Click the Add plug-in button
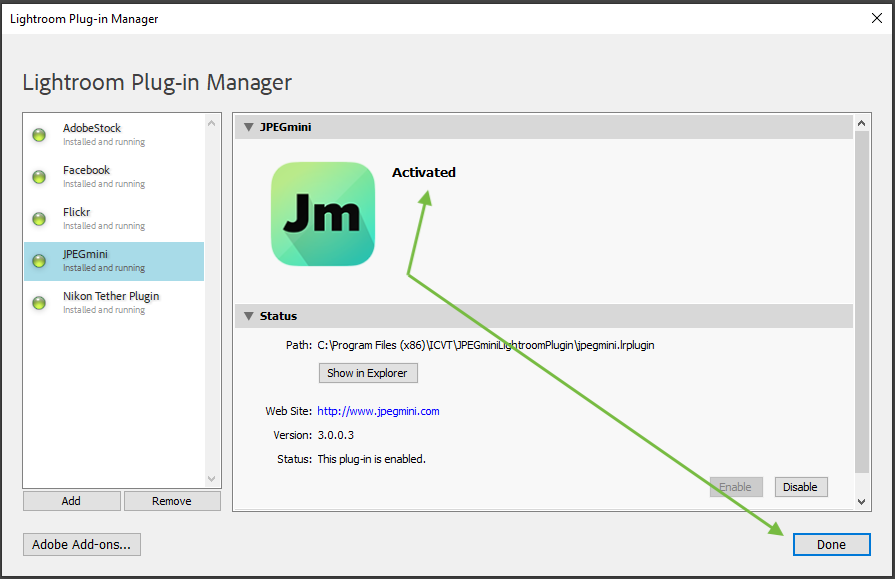This screenshot has width=895, height=579. (71, 501)
